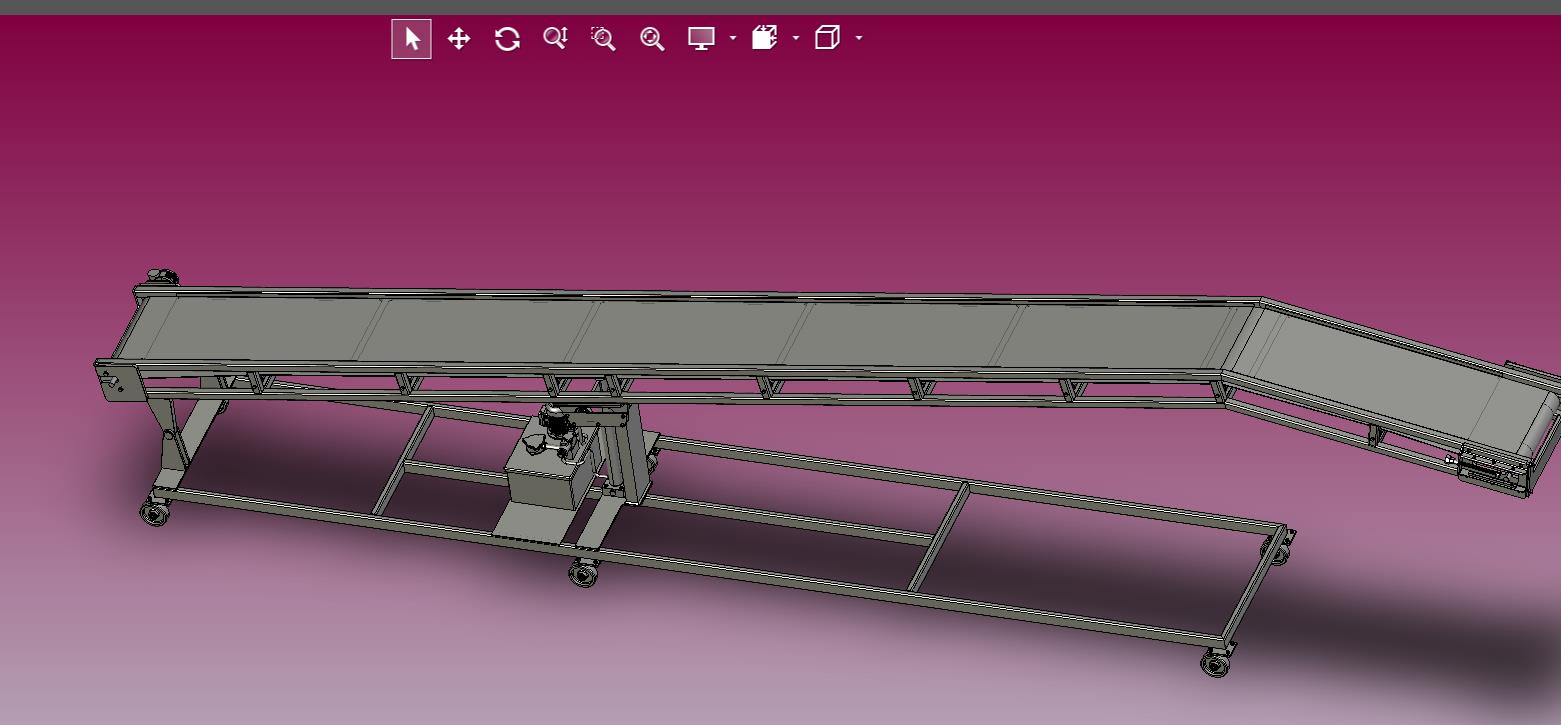Select the Rotate view tool
Image resolution: width=1561 pixels, height=725 pixels.
(507, 39)
